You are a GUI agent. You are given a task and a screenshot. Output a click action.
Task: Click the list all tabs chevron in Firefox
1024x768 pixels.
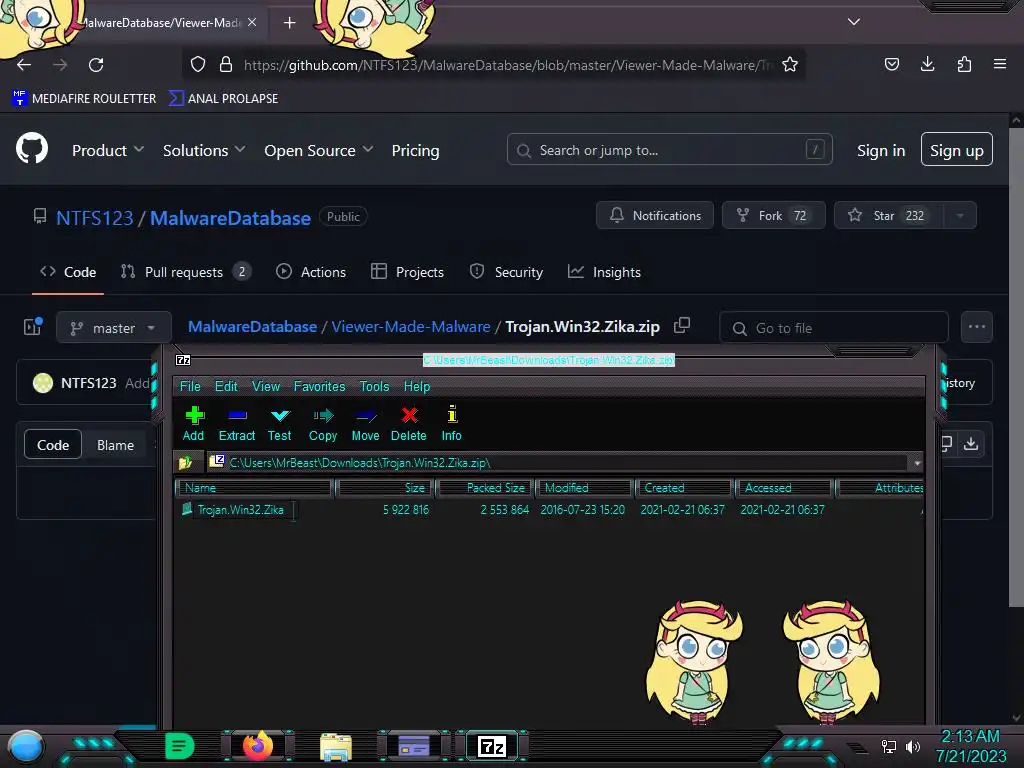(854, 22)
